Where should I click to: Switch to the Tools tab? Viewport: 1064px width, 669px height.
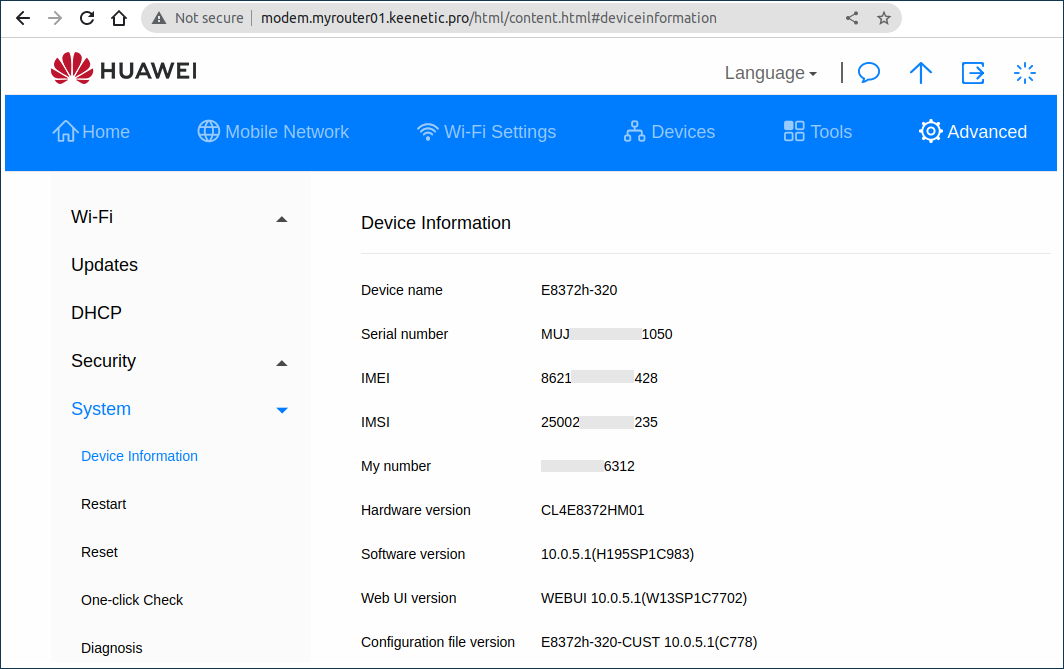[x=817, y=131]
